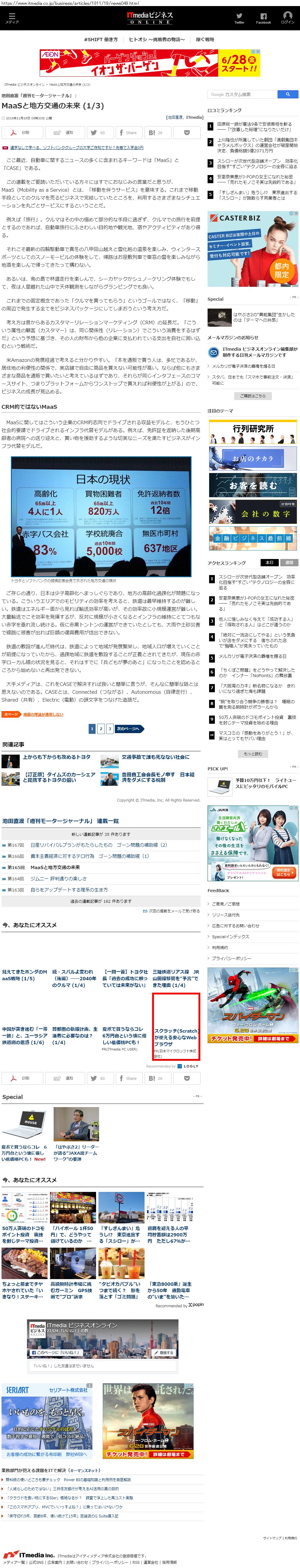Open the ご意見/ご感想 feedback link
The height and width of the screenshot is (1568, 300).
[225, 903]
